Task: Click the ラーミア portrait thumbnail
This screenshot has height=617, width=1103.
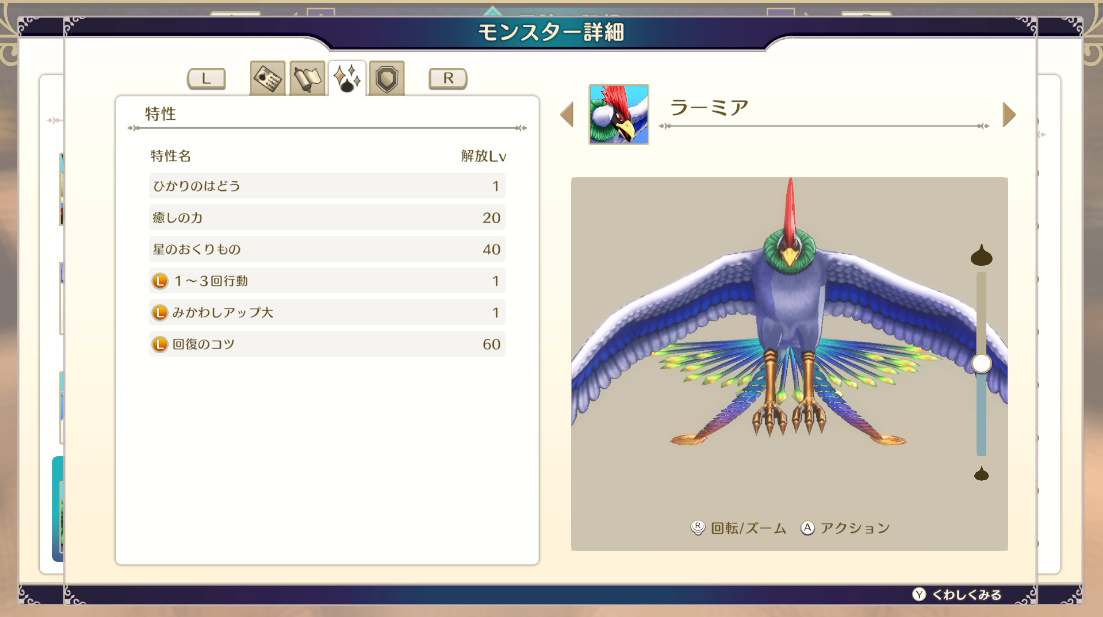Action: coord(618,114)
